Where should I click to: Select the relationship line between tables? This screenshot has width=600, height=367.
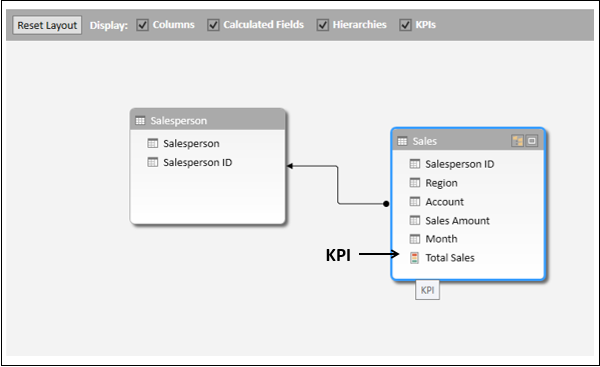tap(338, 185)
